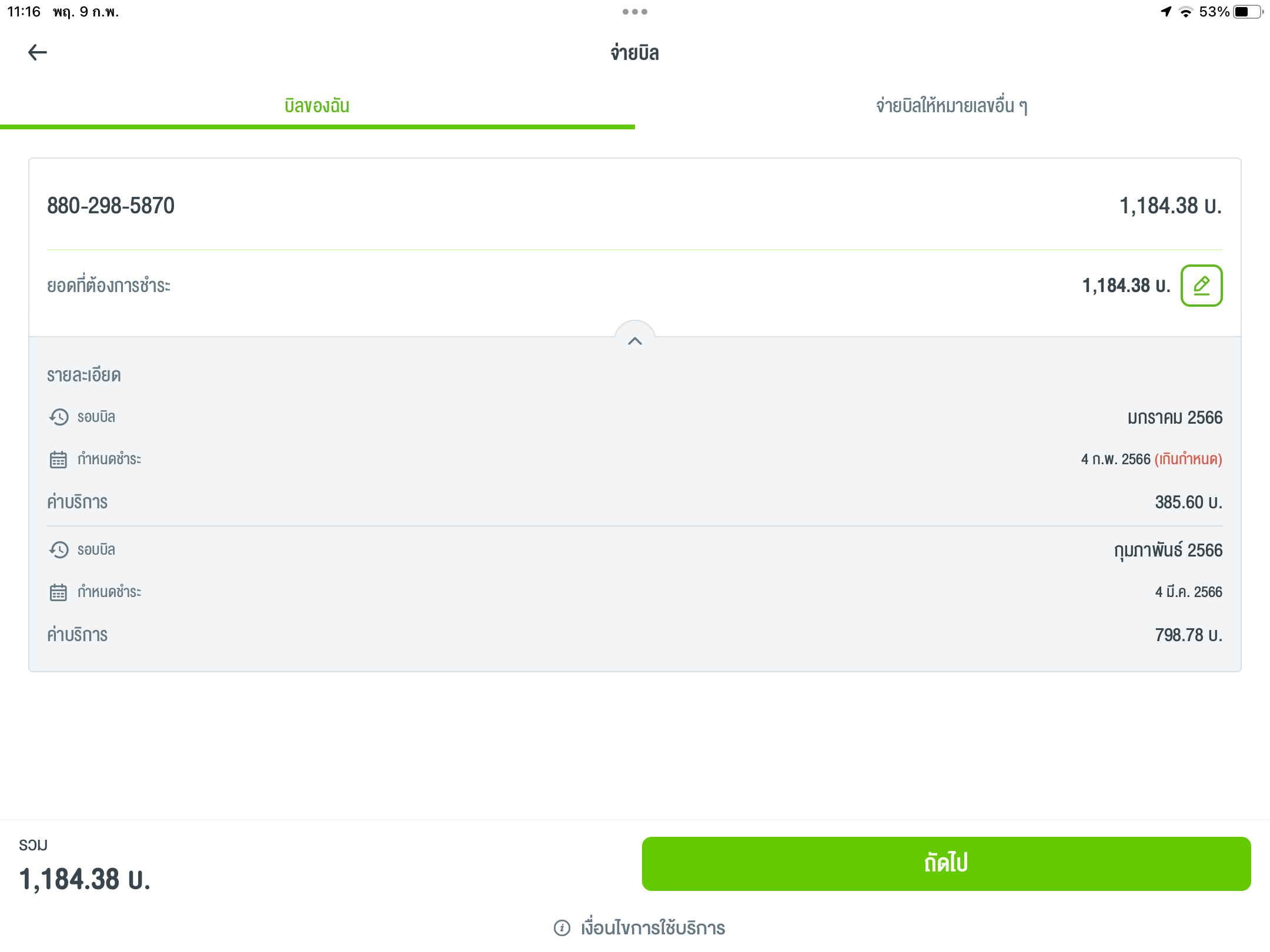Click the calendar icon for 4 ก.พ. 2566 due date
The image size is (1270, 952).
[x=58, y=460]
